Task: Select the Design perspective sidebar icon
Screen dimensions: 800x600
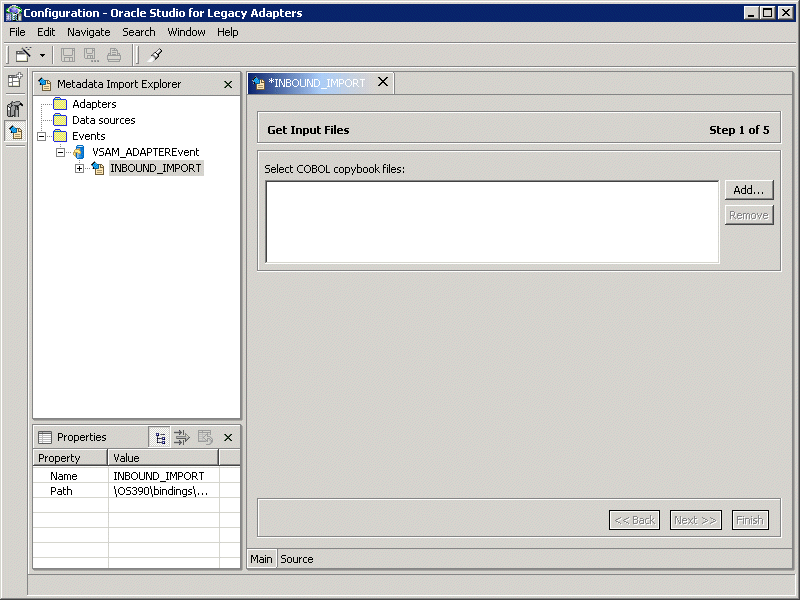Action: [x=15, y=108]
